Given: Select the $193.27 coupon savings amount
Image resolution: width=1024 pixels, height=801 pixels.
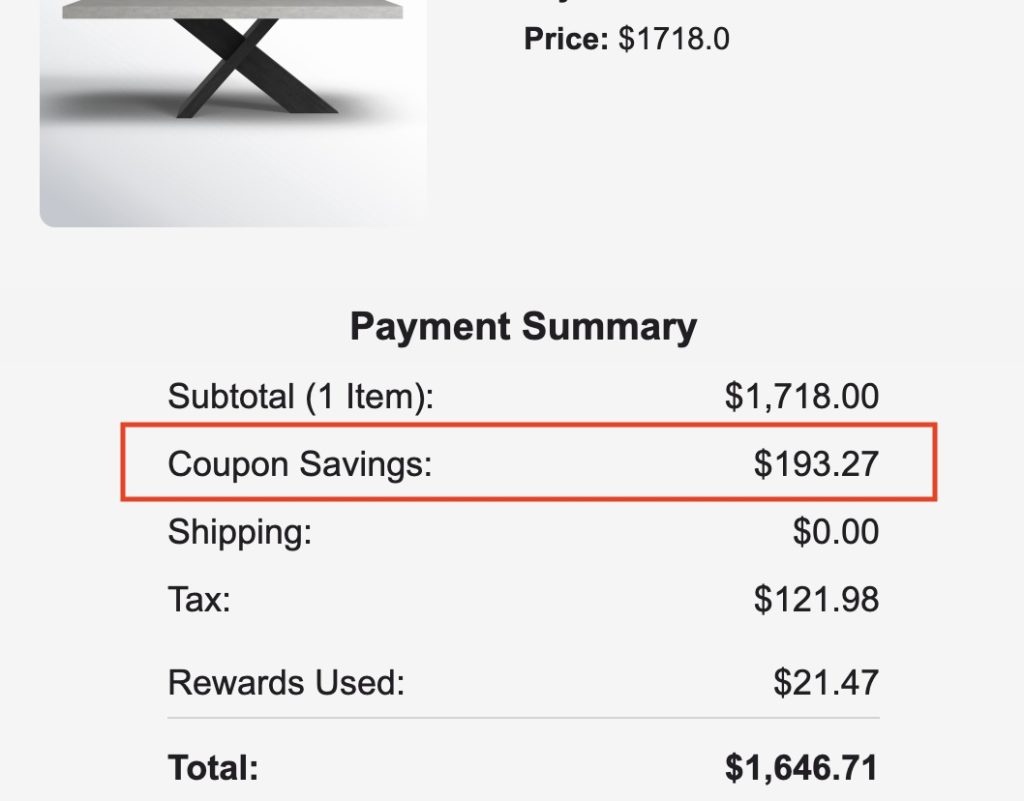Looking at the screenshot, I should tap(816, 464).
